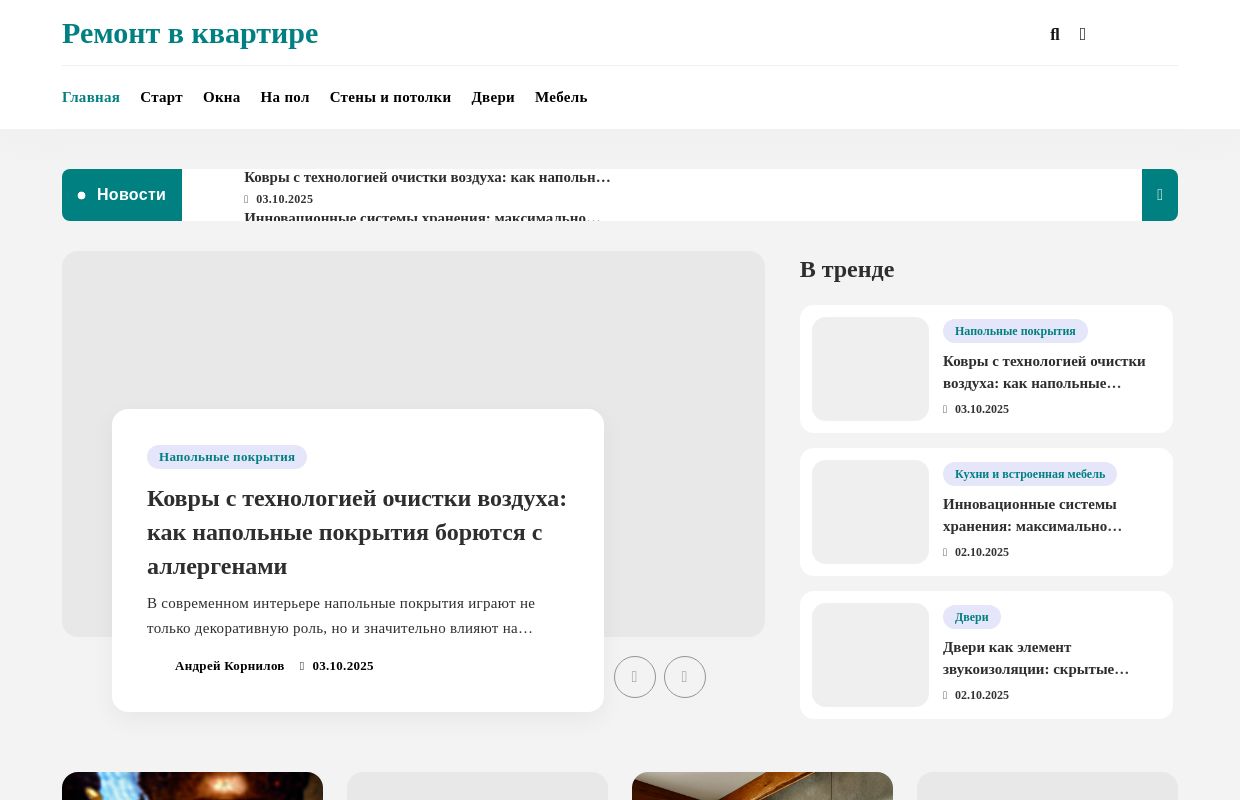Viewport: 1240px width, 800px height.
Task: Select the right carousel navigation circle below hero
Action: (685, 677)
